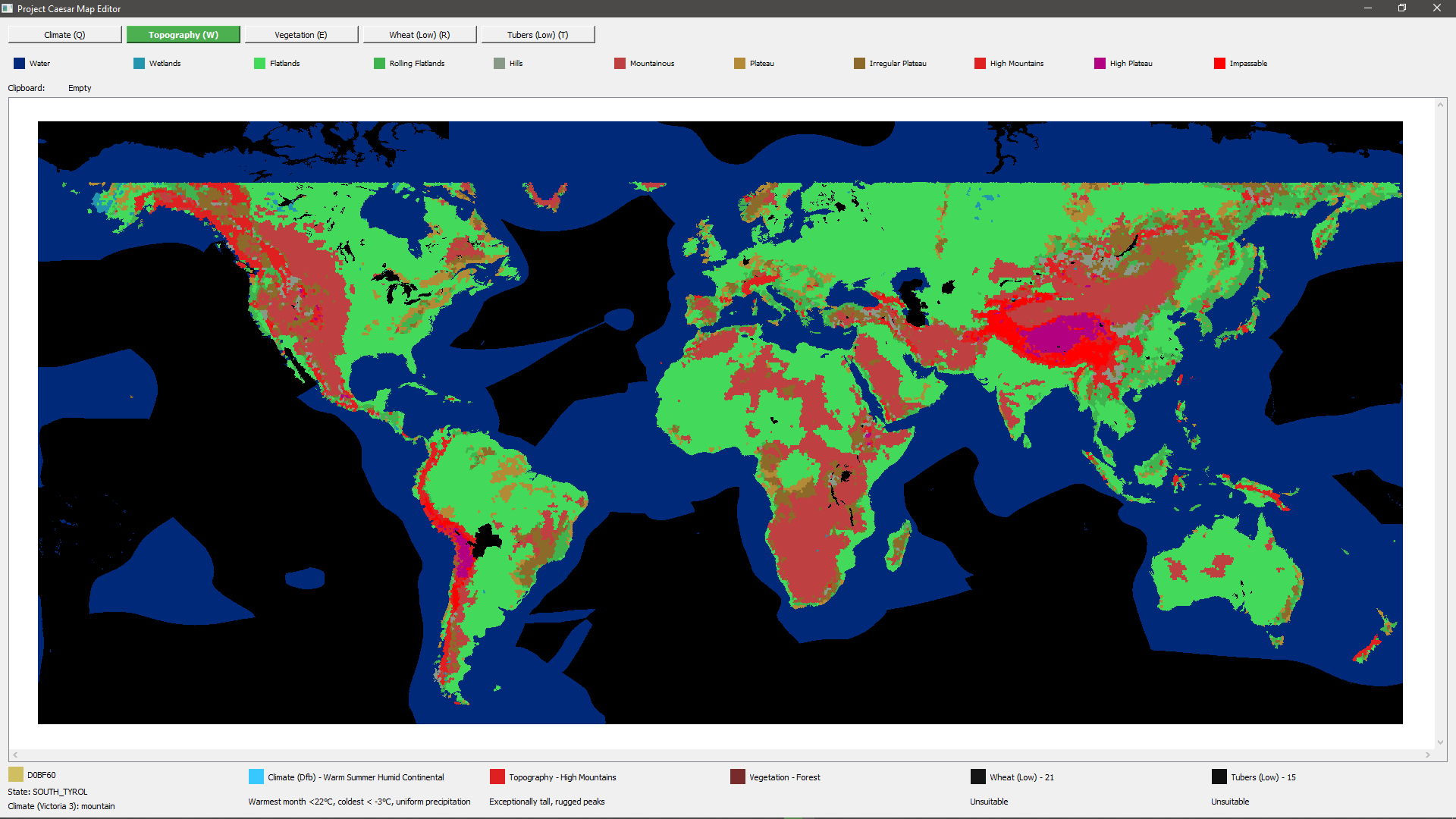The width and height of the screenshot is (1456, 819).
Task: Choose the High Plateau swatch
Action: 1100,64
